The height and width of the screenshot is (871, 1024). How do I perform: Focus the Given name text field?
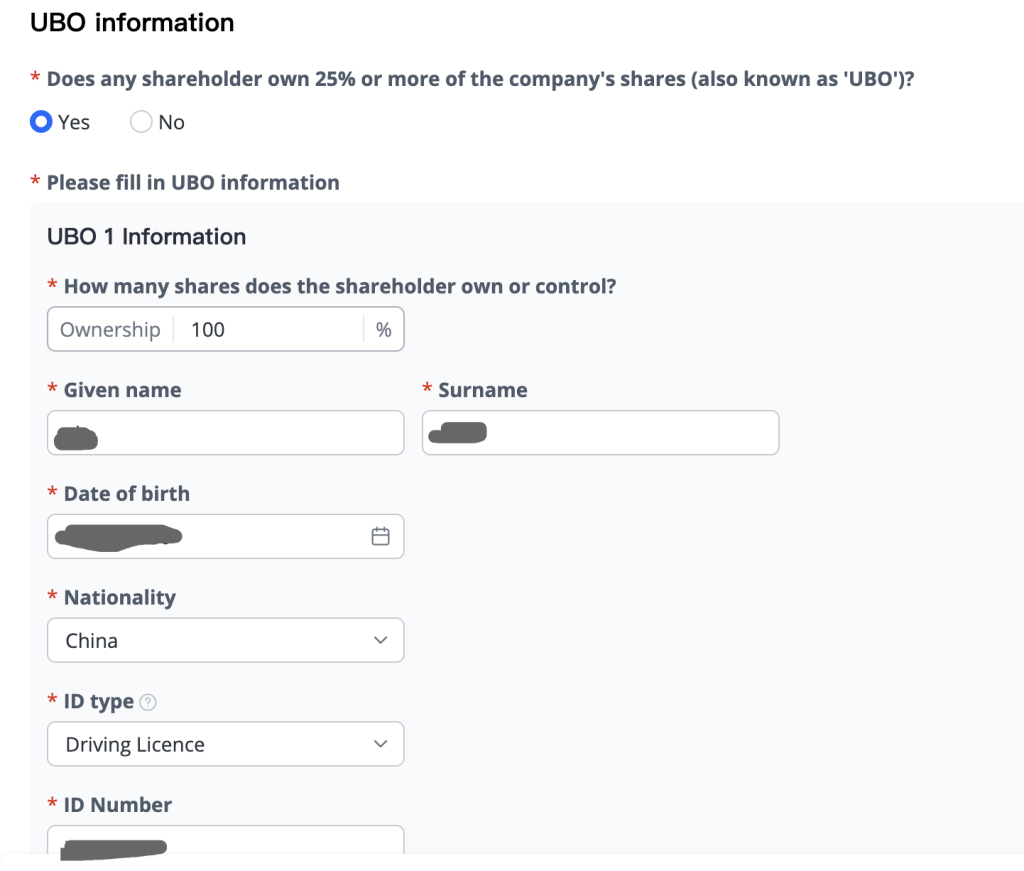click(226, 432)
